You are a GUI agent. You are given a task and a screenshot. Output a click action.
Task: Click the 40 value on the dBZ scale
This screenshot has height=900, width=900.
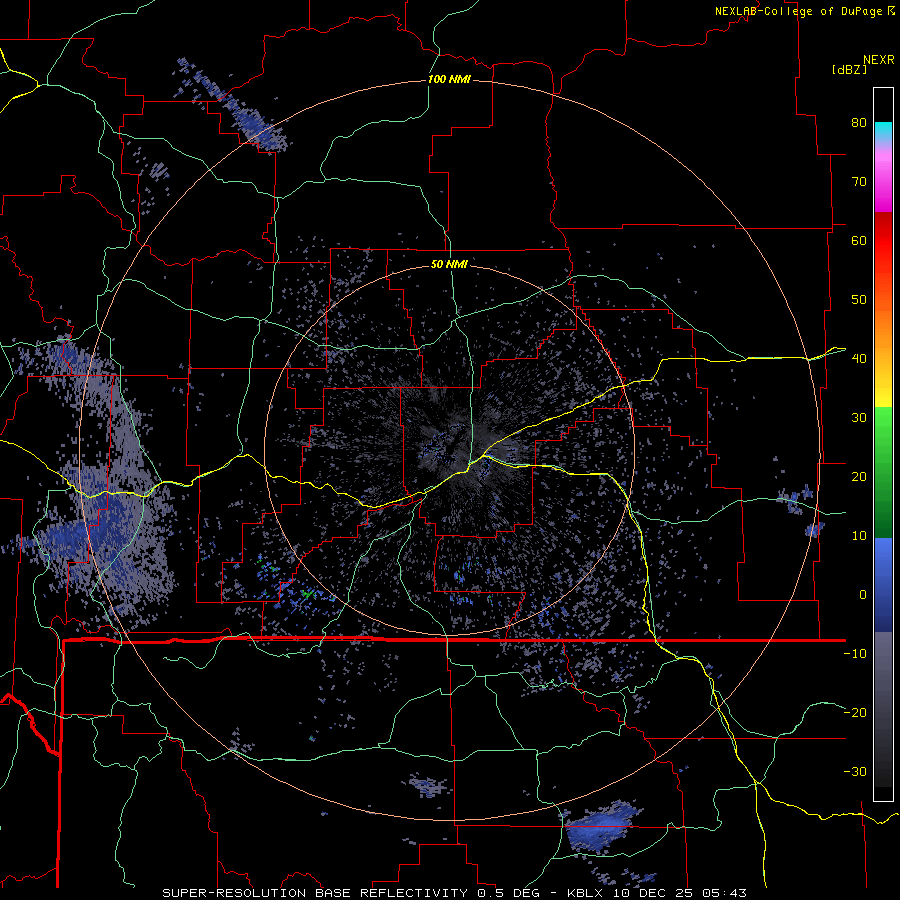[859, 359]
